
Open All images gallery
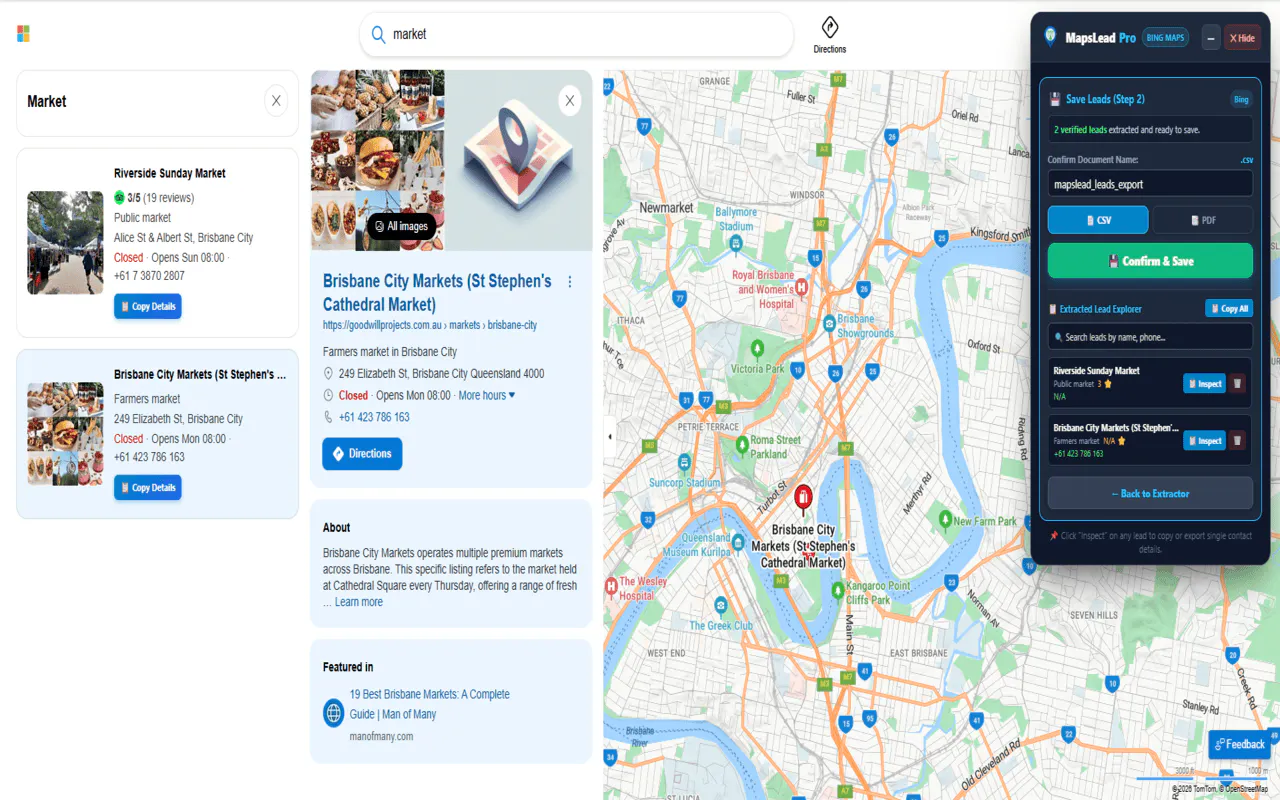[401, 227]
